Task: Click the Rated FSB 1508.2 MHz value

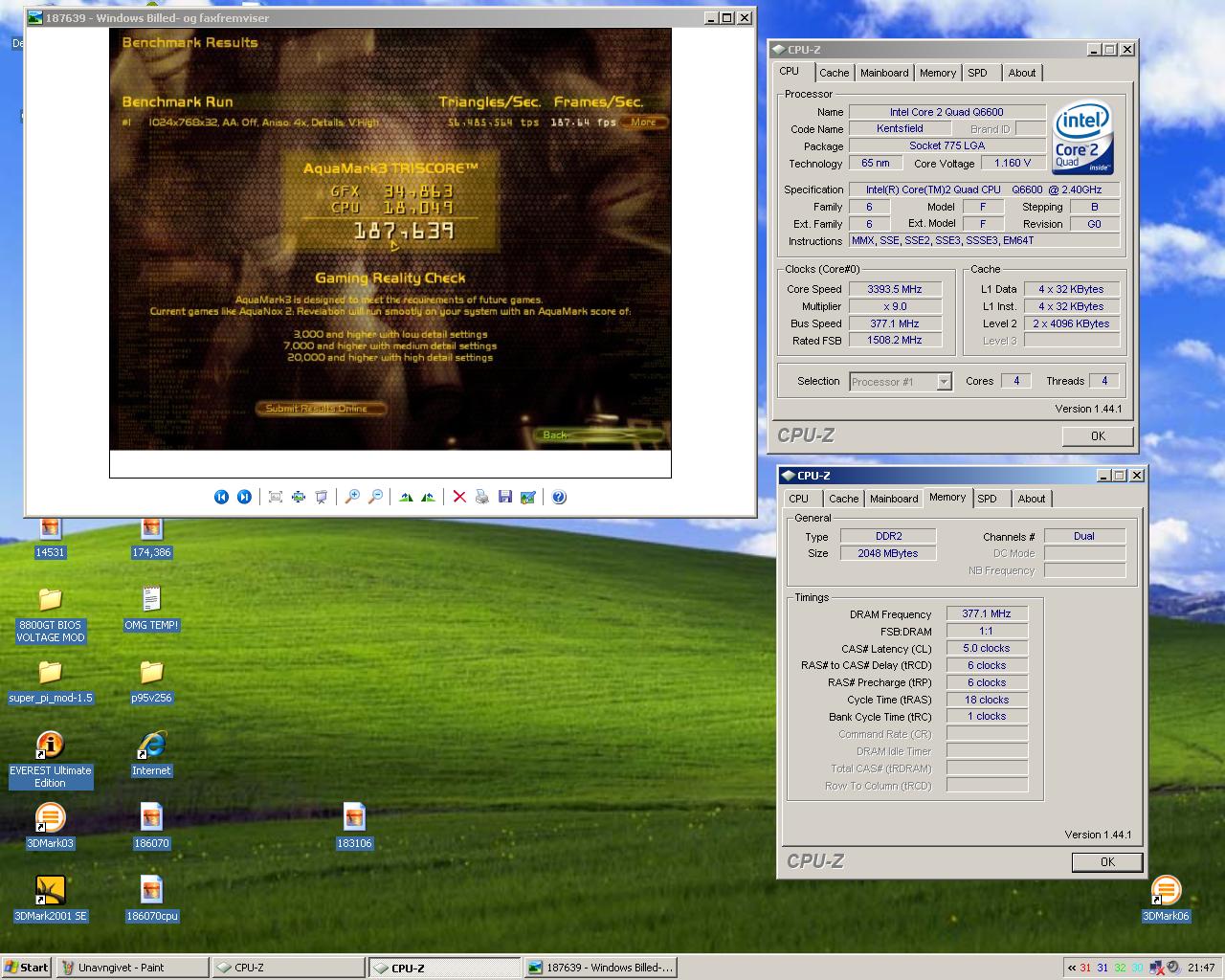Action: (x=895, y=341)
